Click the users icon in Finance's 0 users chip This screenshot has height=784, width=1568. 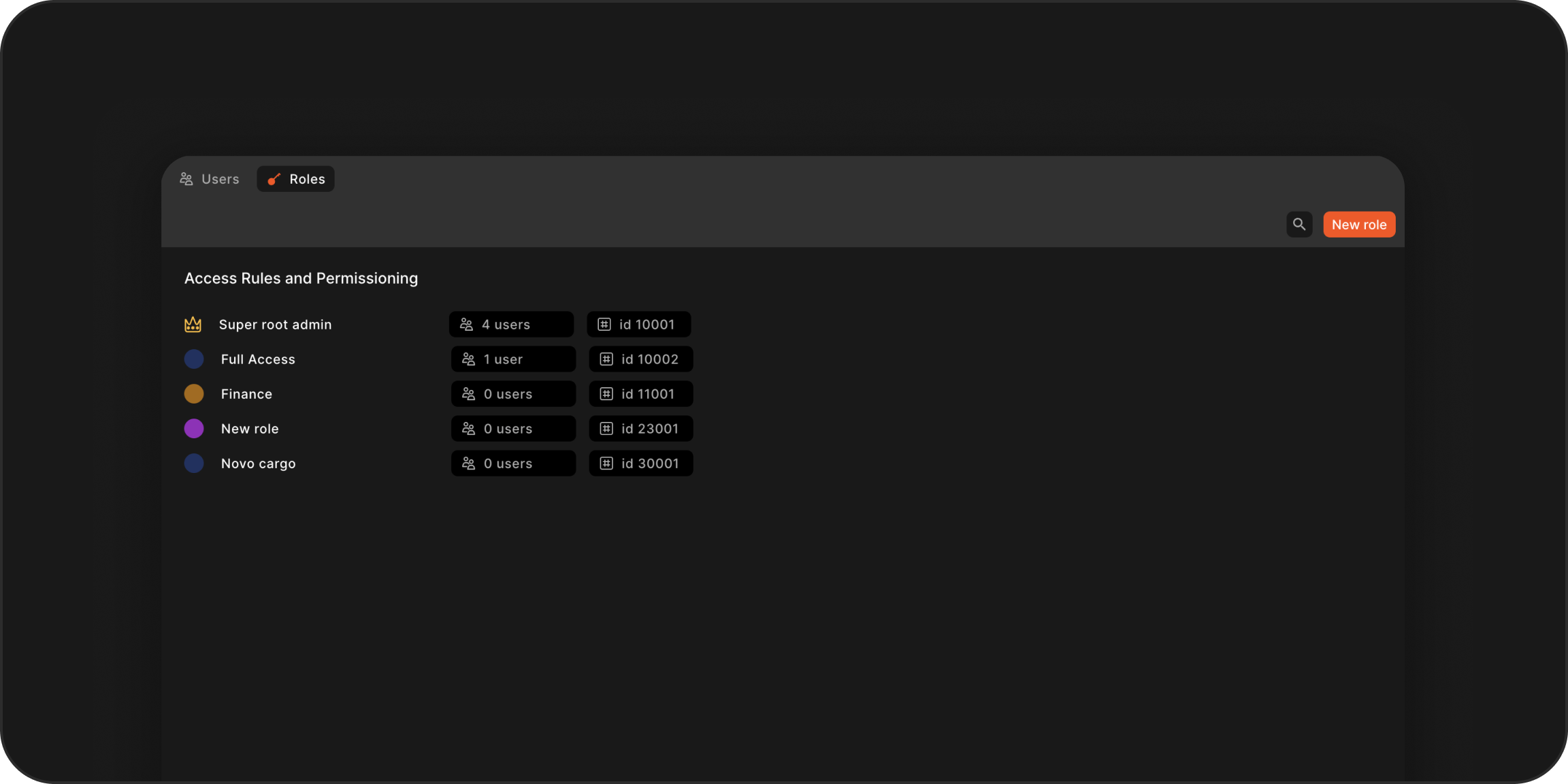pyautogui.click(x=468, y=393)
